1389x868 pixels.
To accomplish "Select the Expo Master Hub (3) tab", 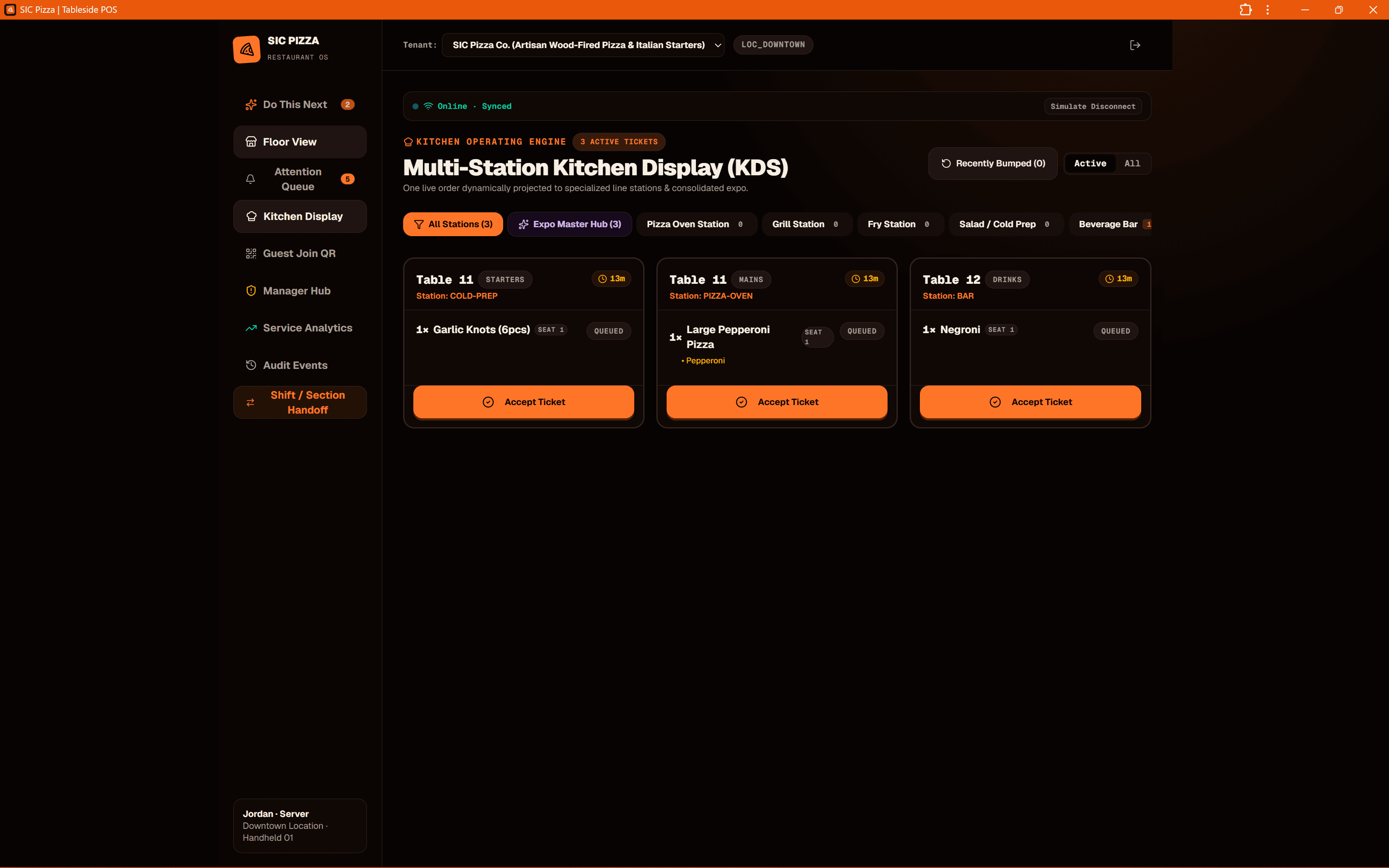I will click(x=570, y=224).
